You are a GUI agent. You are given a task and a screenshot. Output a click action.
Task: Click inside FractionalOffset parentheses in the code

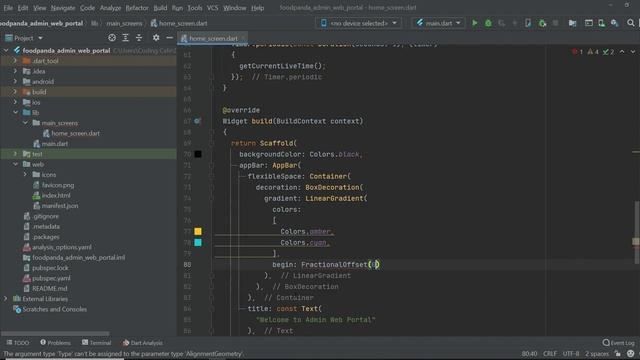tap(374, 264)
